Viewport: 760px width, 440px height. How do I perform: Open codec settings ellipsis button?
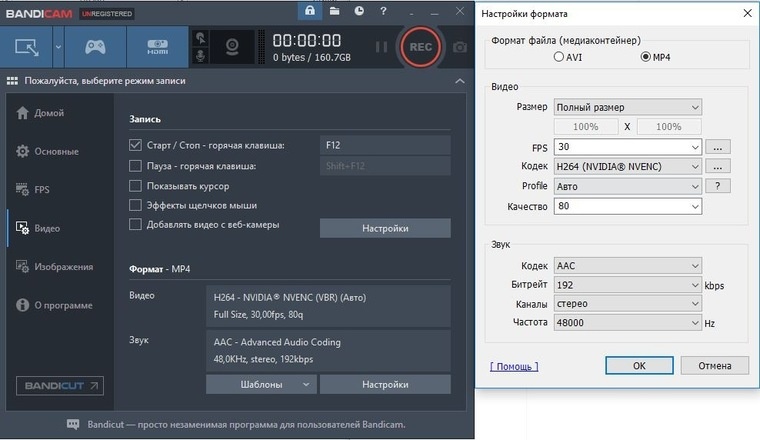point(718,167)
